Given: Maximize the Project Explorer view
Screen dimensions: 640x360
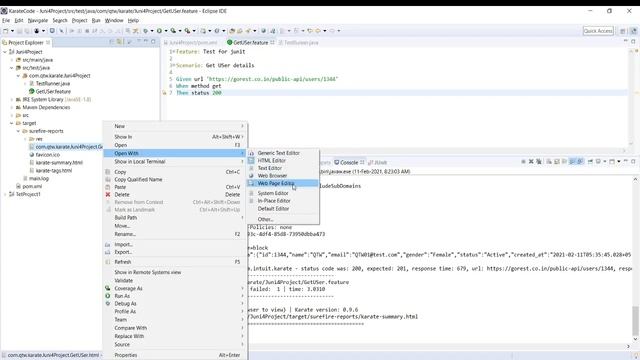Looking at the screenshot, I should [153, 42].
